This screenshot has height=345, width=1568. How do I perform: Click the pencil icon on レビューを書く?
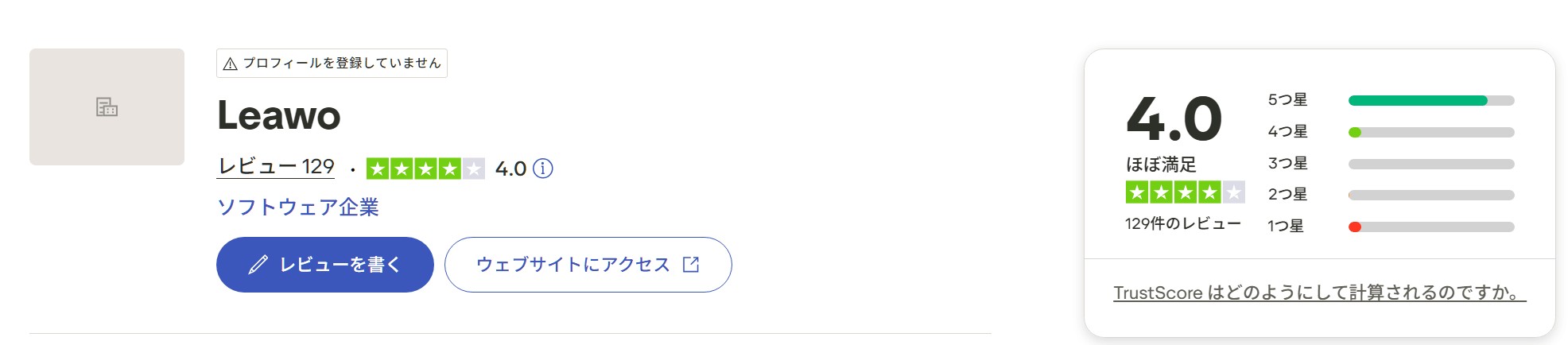coord(258,265)
